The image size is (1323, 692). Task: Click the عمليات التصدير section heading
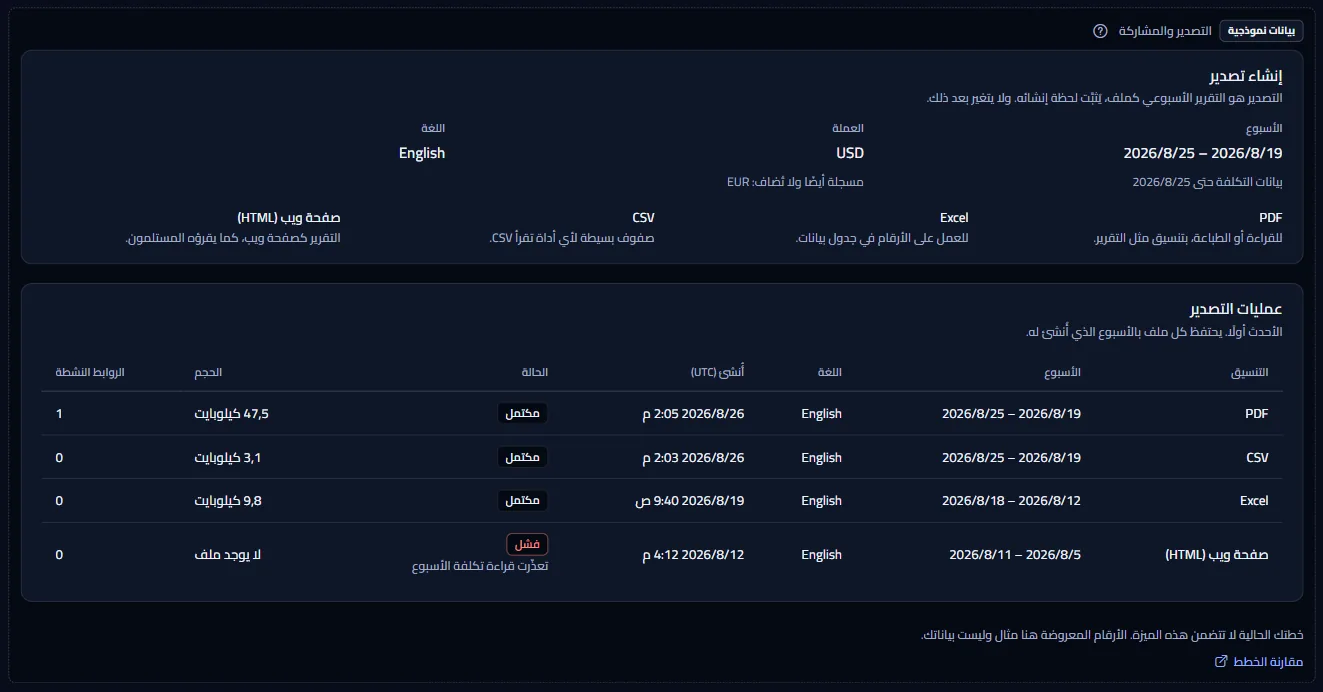click(1235, 309)
